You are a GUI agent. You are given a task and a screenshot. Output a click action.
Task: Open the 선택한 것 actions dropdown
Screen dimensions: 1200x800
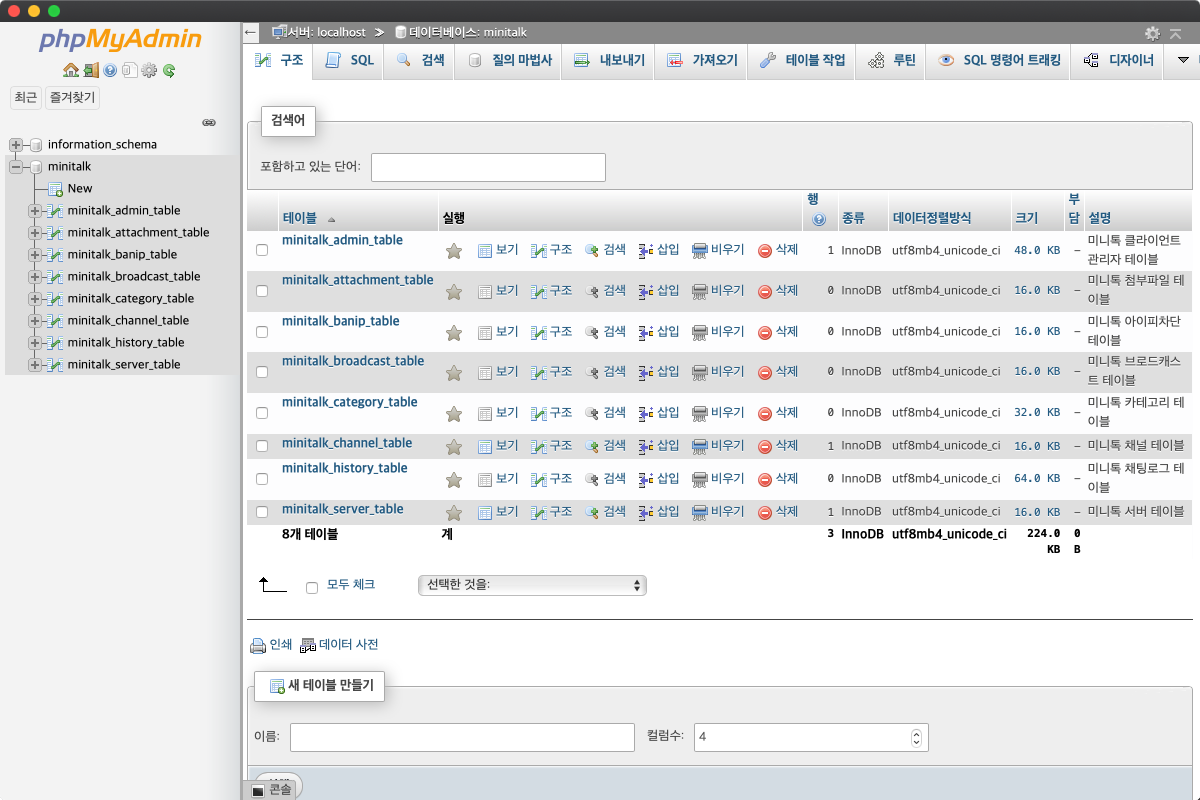coord(532,585)
